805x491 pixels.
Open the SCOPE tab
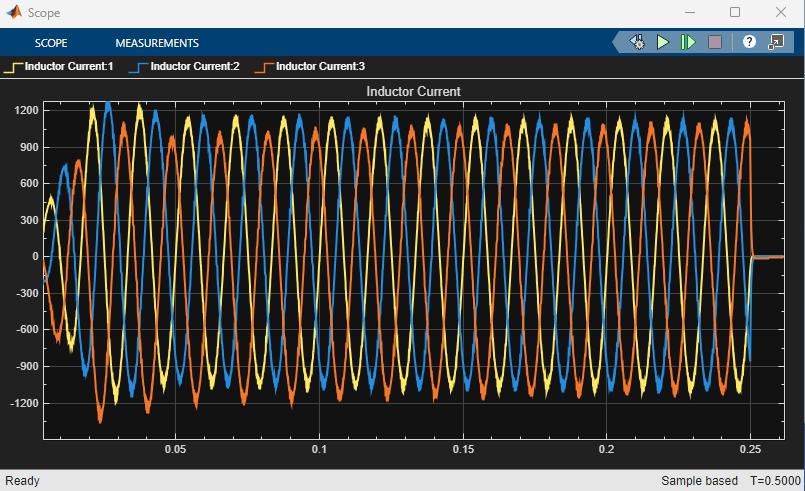[51, 43]
